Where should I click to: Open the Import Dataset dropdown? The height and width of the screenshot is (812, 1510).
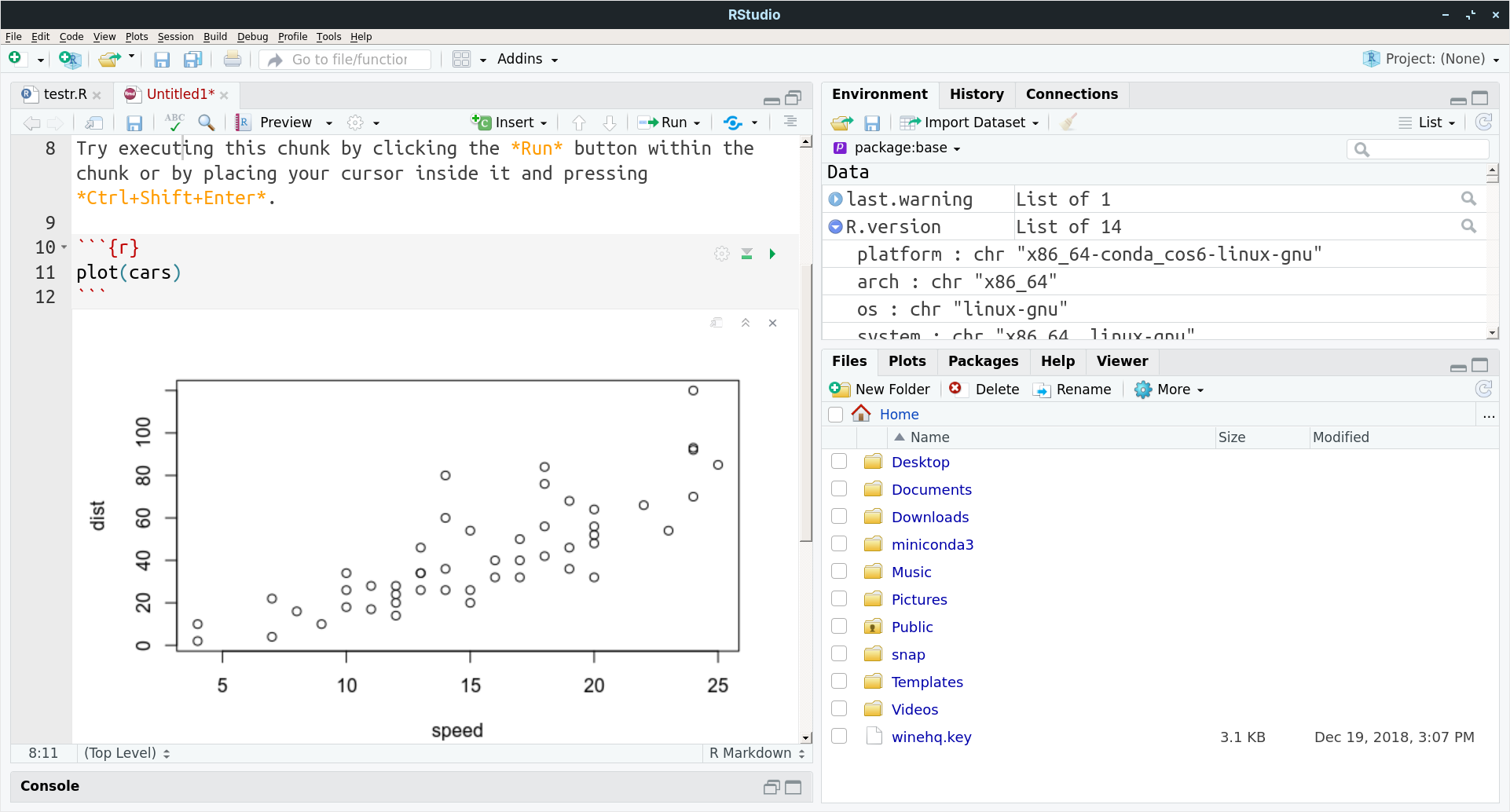969,123
